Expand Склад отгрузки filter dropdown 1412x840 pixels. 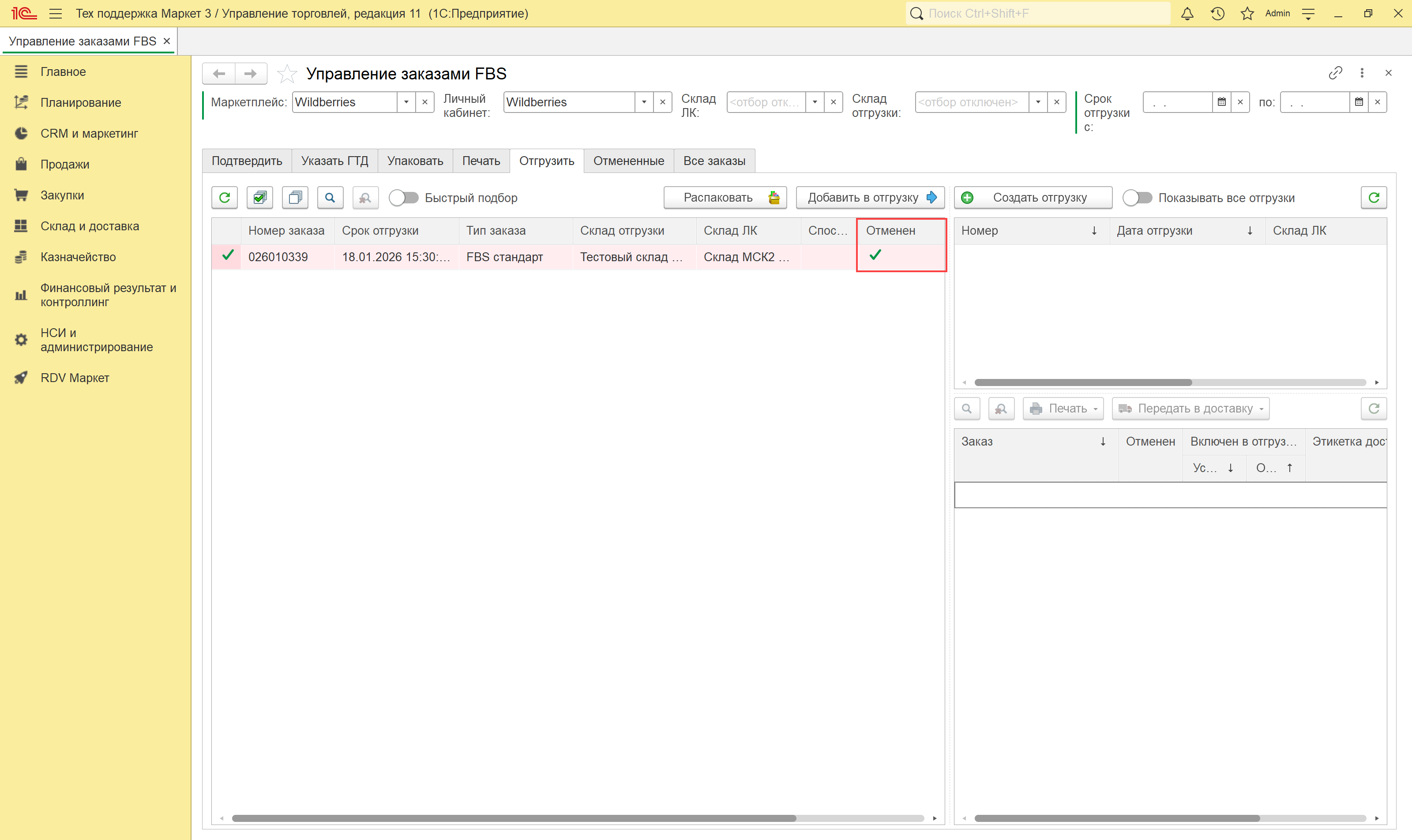pos(1038,102)
